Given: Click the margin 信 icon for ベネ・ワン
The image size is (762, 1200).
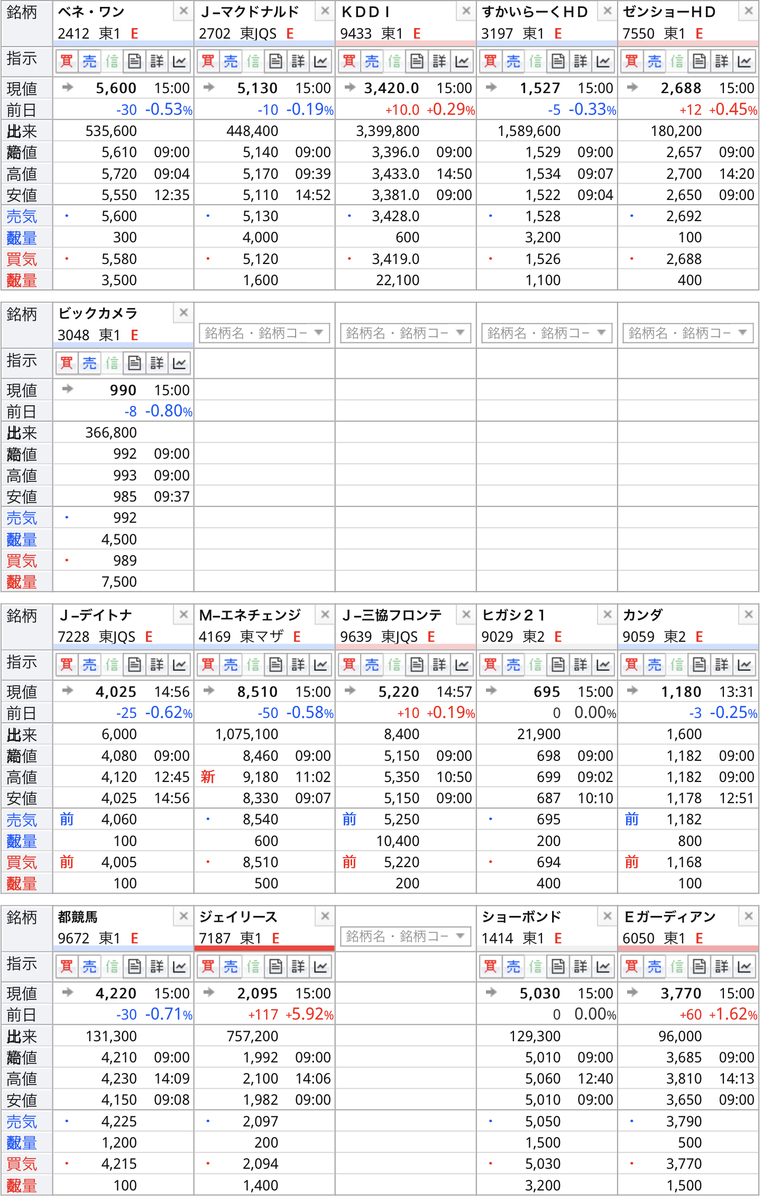Looking at the screenshot, I should pos(112,61).
